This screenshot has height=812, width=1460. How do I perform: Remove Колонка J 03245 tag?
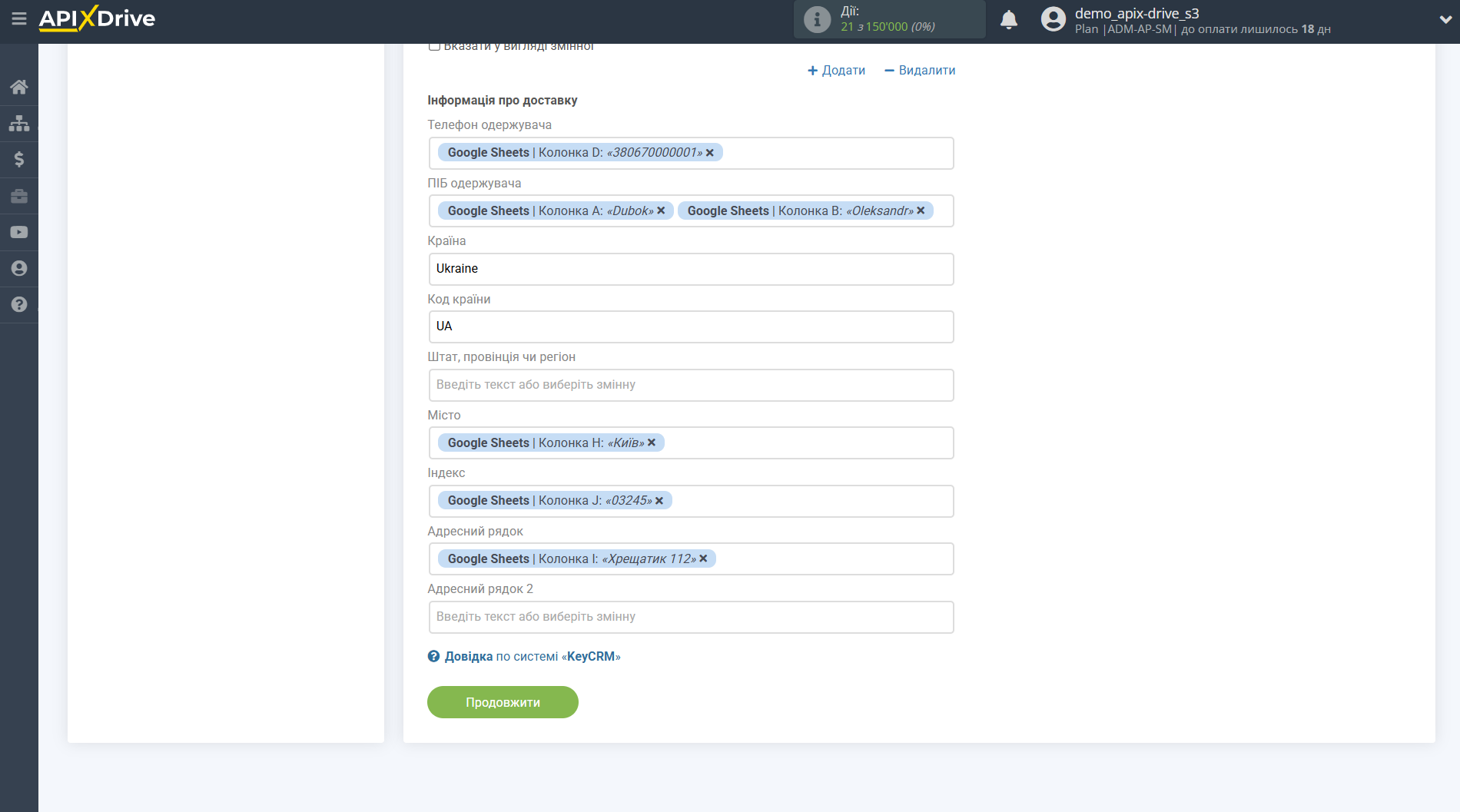659,500
